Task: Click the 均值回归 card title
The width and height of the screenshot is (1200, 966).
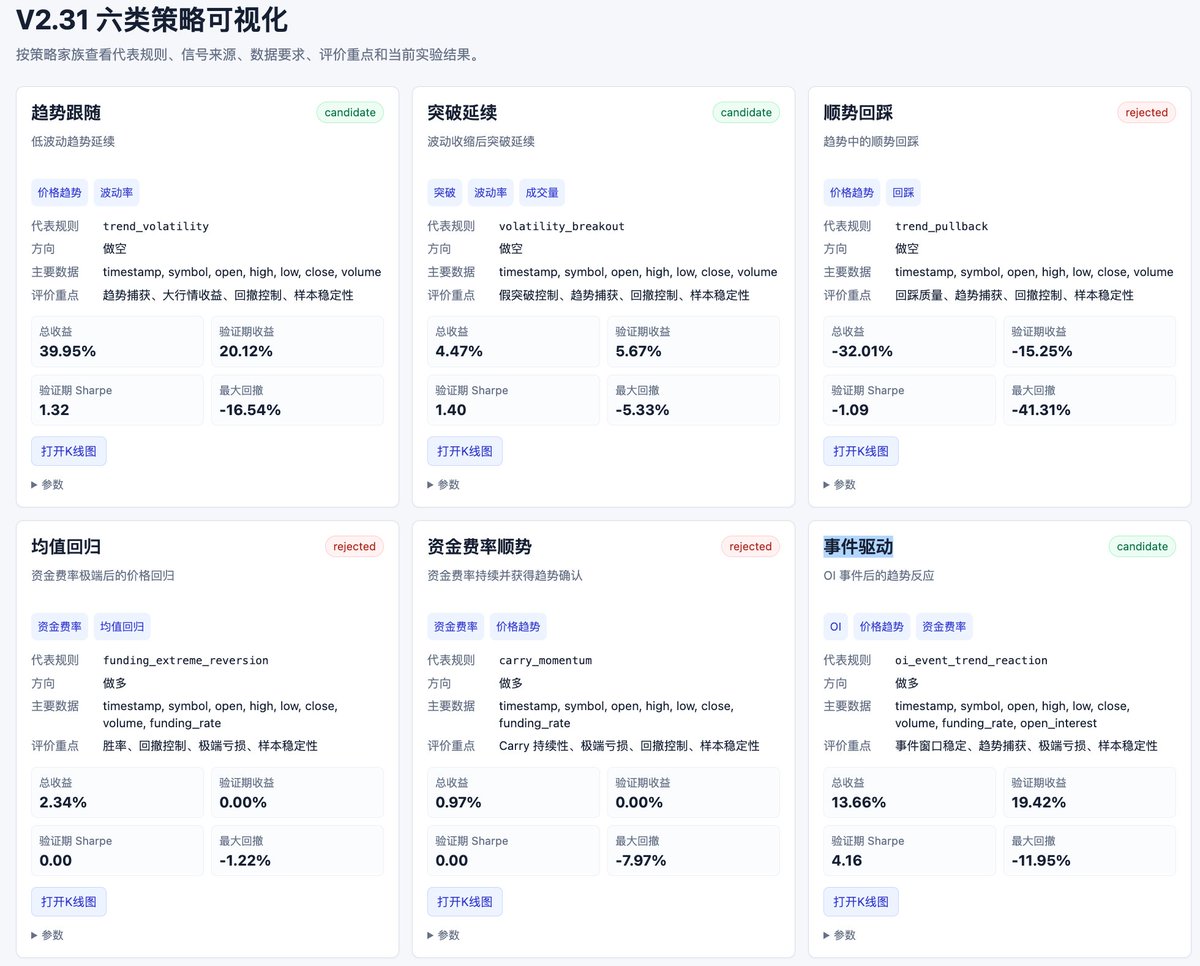Action: click(66, 546)
